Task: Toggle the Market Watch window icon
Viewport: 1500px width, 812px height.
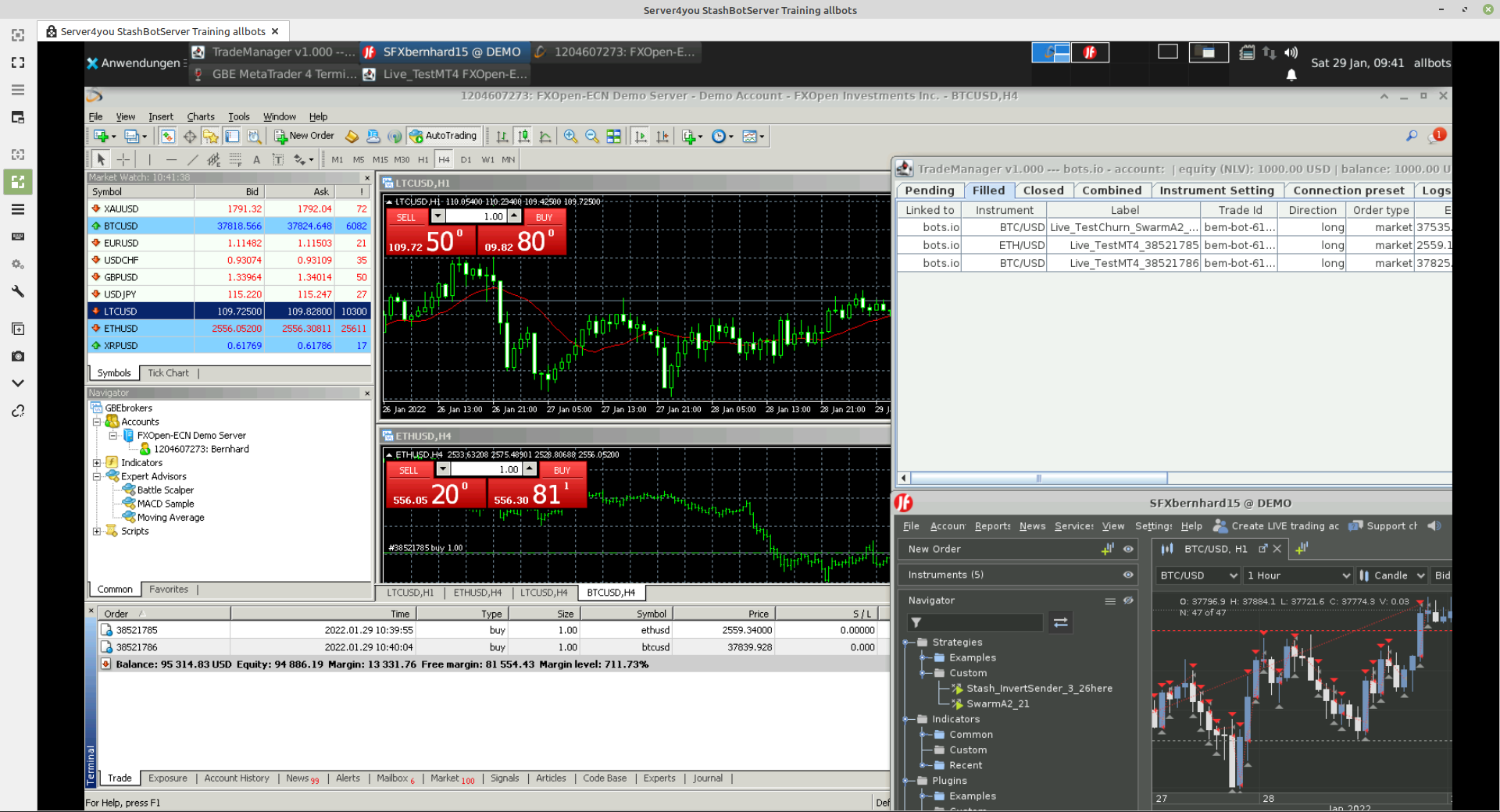Action: (x=168, y=136)
